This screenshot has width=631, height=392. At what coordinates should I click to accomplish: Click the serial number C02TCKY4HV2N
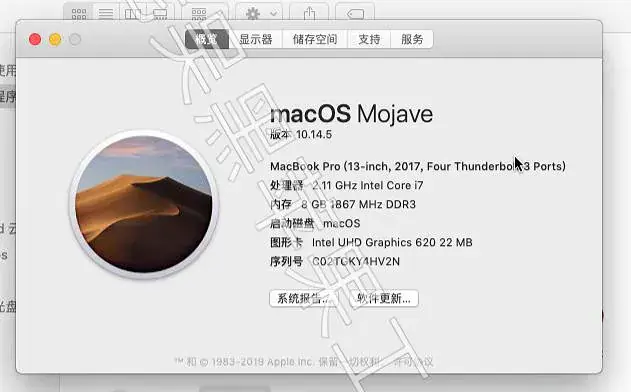point(356,262)
